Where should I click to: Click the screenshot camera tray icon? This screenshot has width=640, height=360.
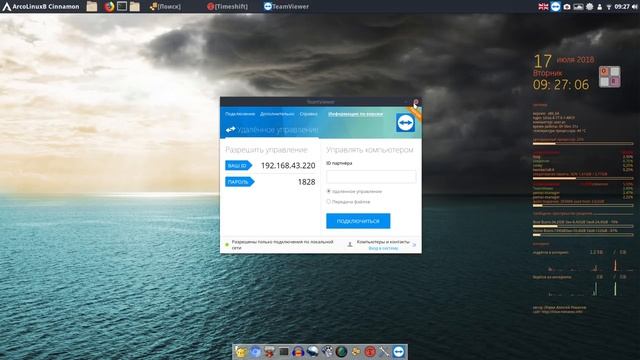tap(567, 7)
